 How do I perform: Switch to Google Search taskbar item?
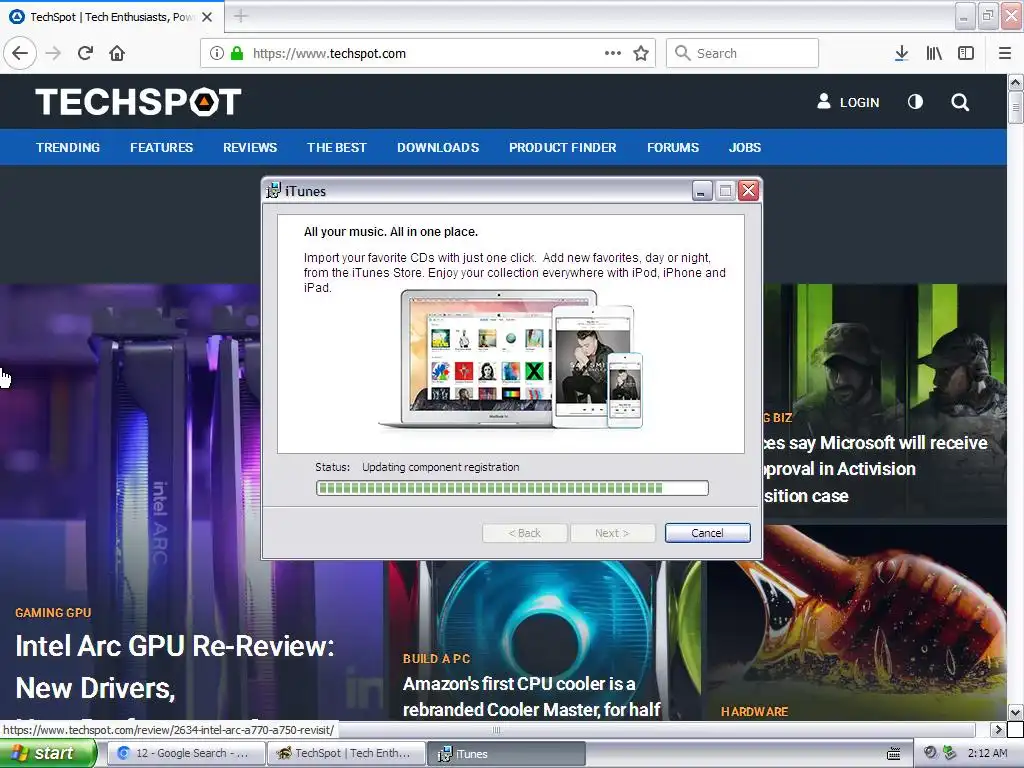(186, 754)
